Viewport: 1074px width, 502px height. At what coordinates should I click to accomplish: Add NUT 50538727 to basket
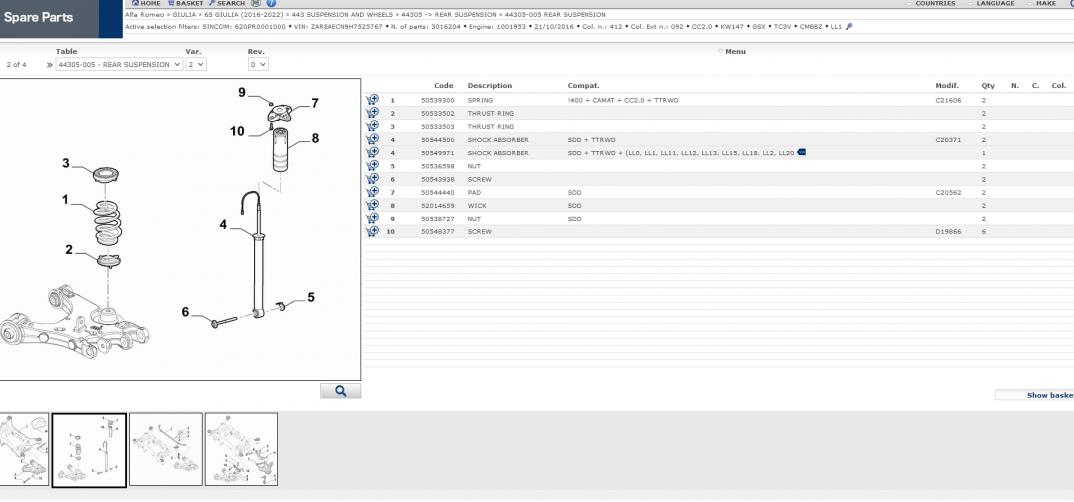coord(372,218)
